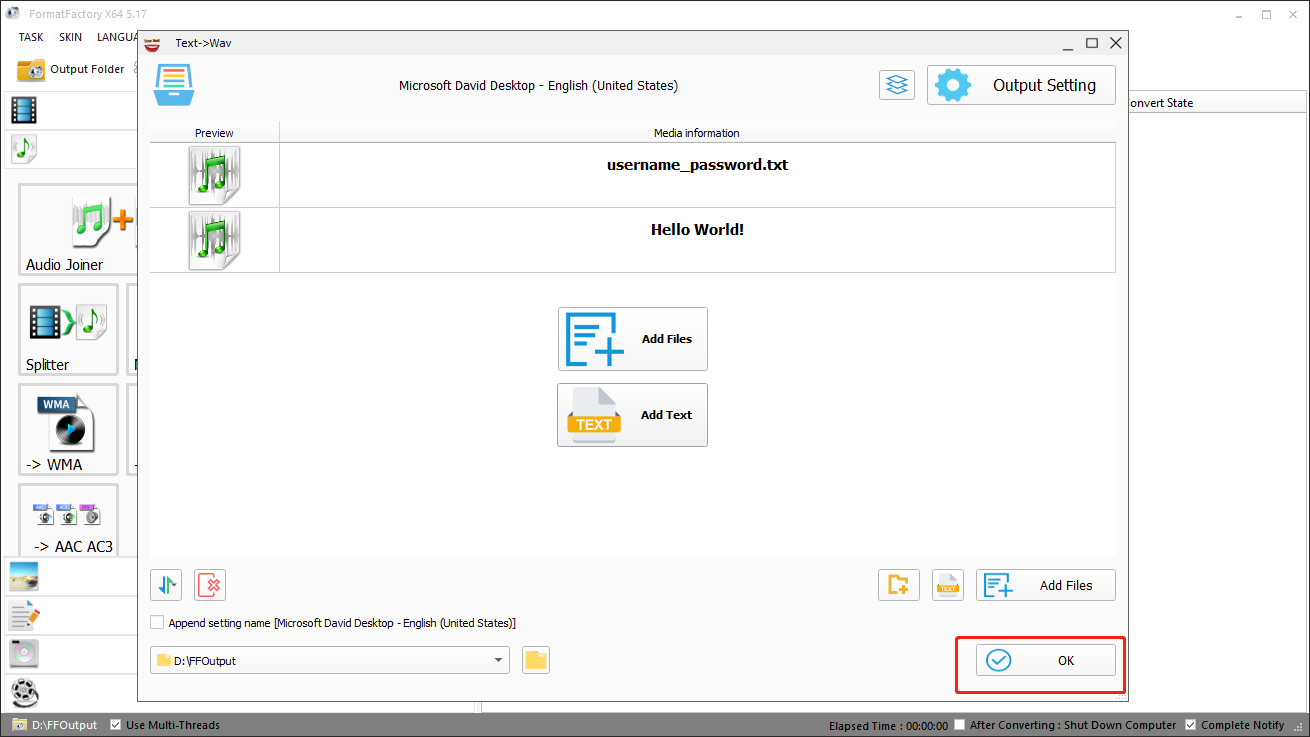Click the Text->Wav lips icon in title bar
The width and height of the screenshot is (1310, 737).
pos(153,43)
